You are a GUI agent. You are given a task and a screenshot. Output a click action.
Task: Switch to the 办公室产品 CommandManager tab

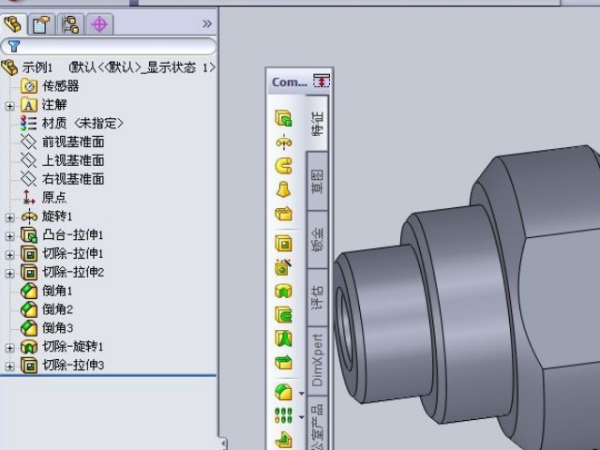(317, 424)
